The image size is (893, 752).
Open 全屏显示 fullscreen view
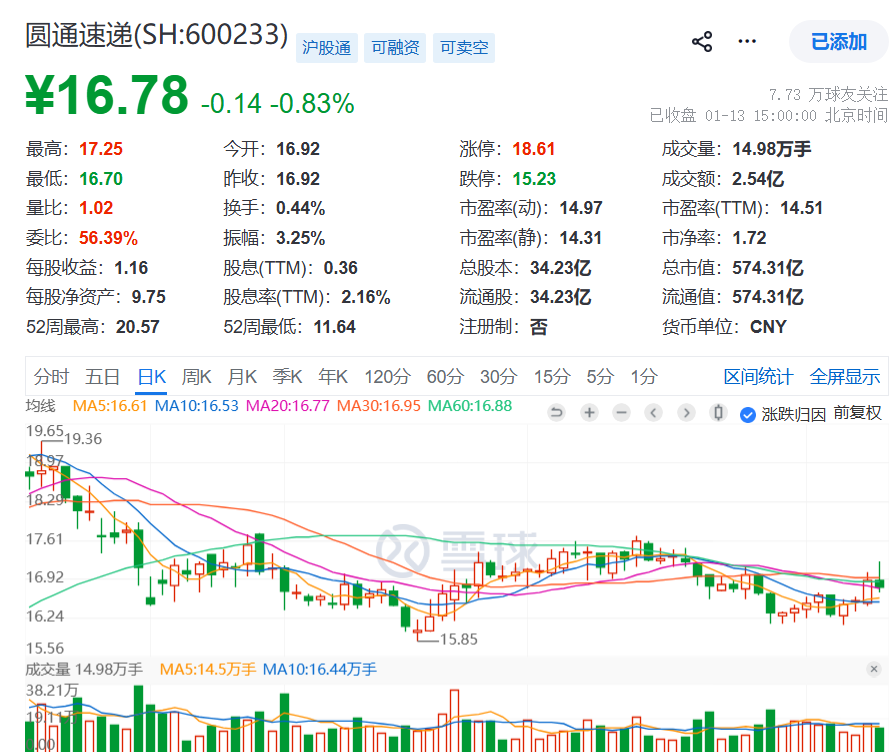(845, 377)
